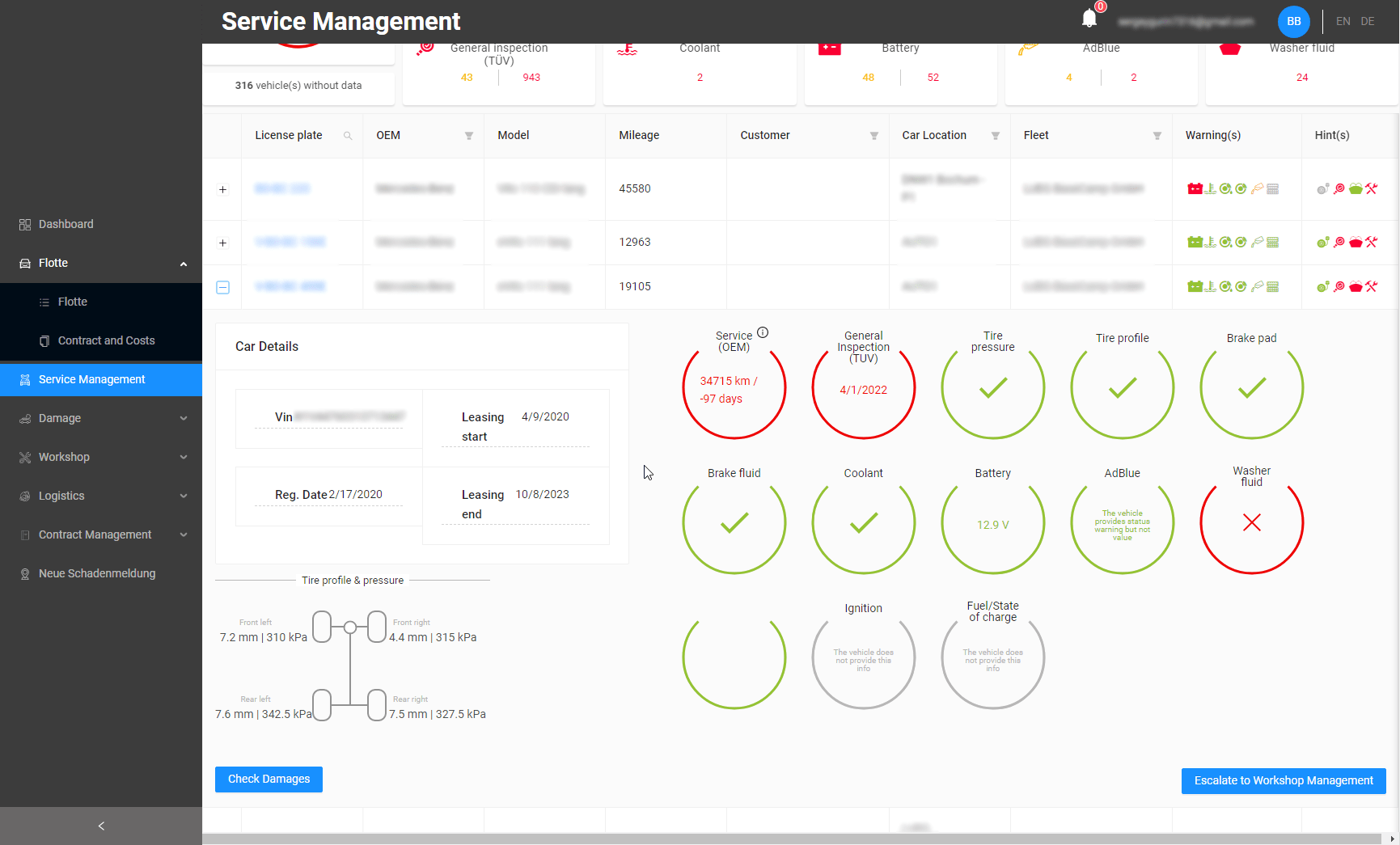Click the TÜV inspection magnifier hint icon

pyautogui.click(x=1339, y=188)
